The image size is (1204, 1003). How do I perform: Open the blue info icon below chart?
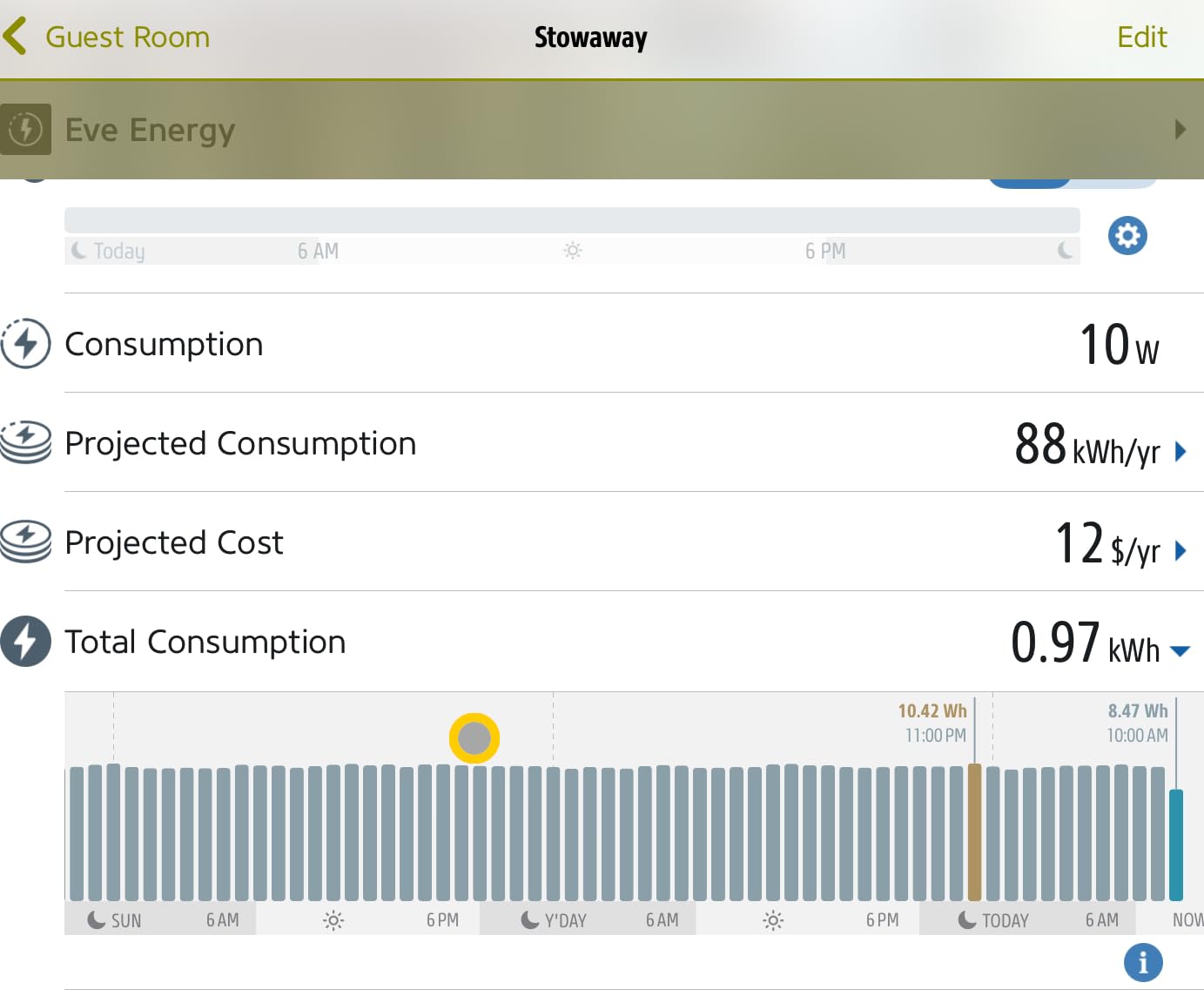coord(1142,962)
